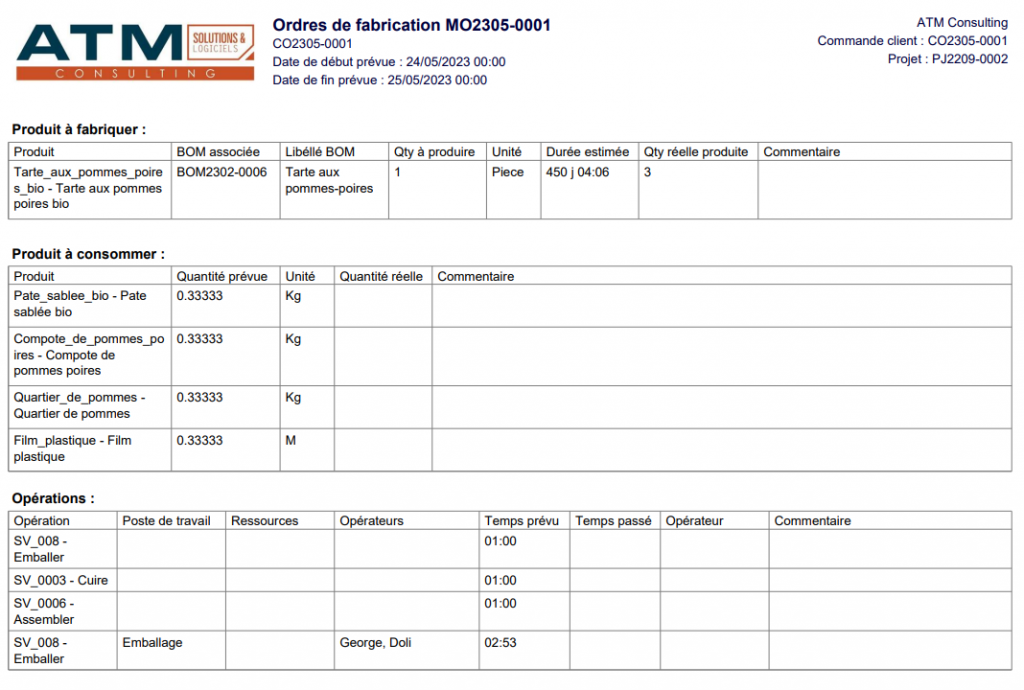Click ATM Consulting company name at top right
The image size is (1024, 690).
[x=962, y=23]
